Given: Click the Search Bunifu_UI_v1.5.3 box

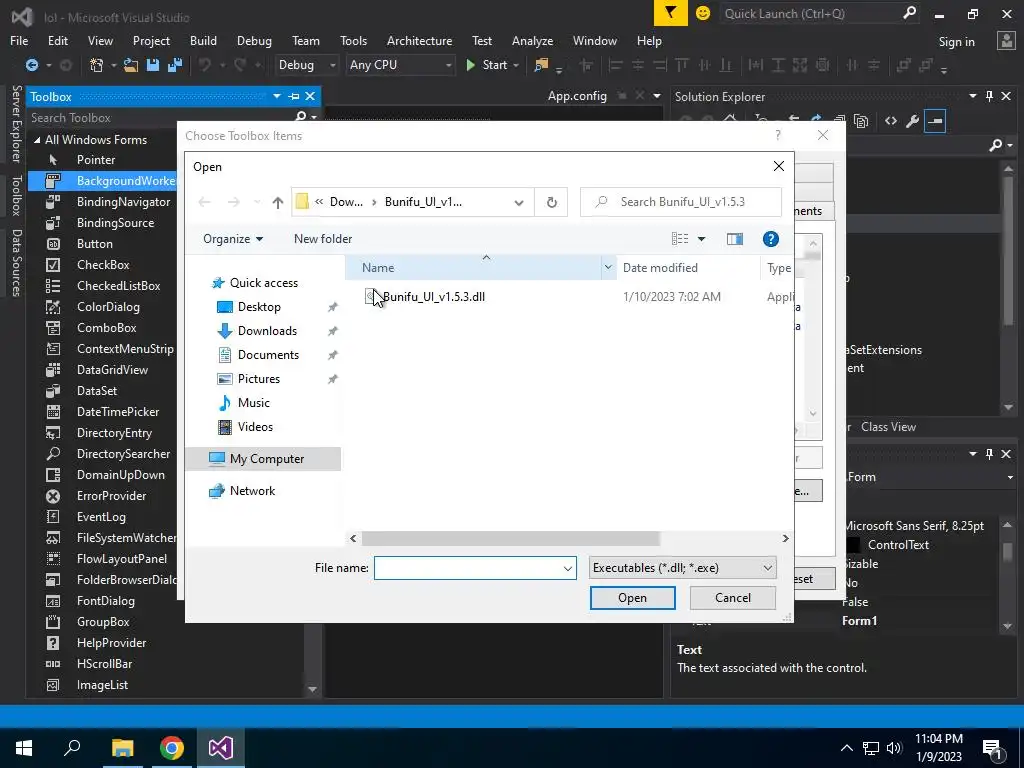Looking at the screenshot, I should tap(680, 202).
